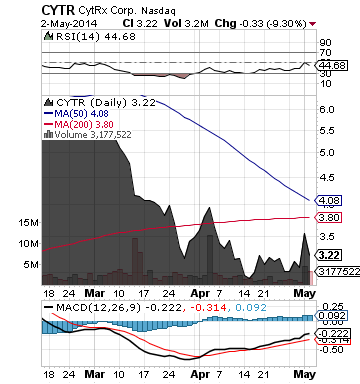Click the 44.68 RSI value label

point(332,65)
